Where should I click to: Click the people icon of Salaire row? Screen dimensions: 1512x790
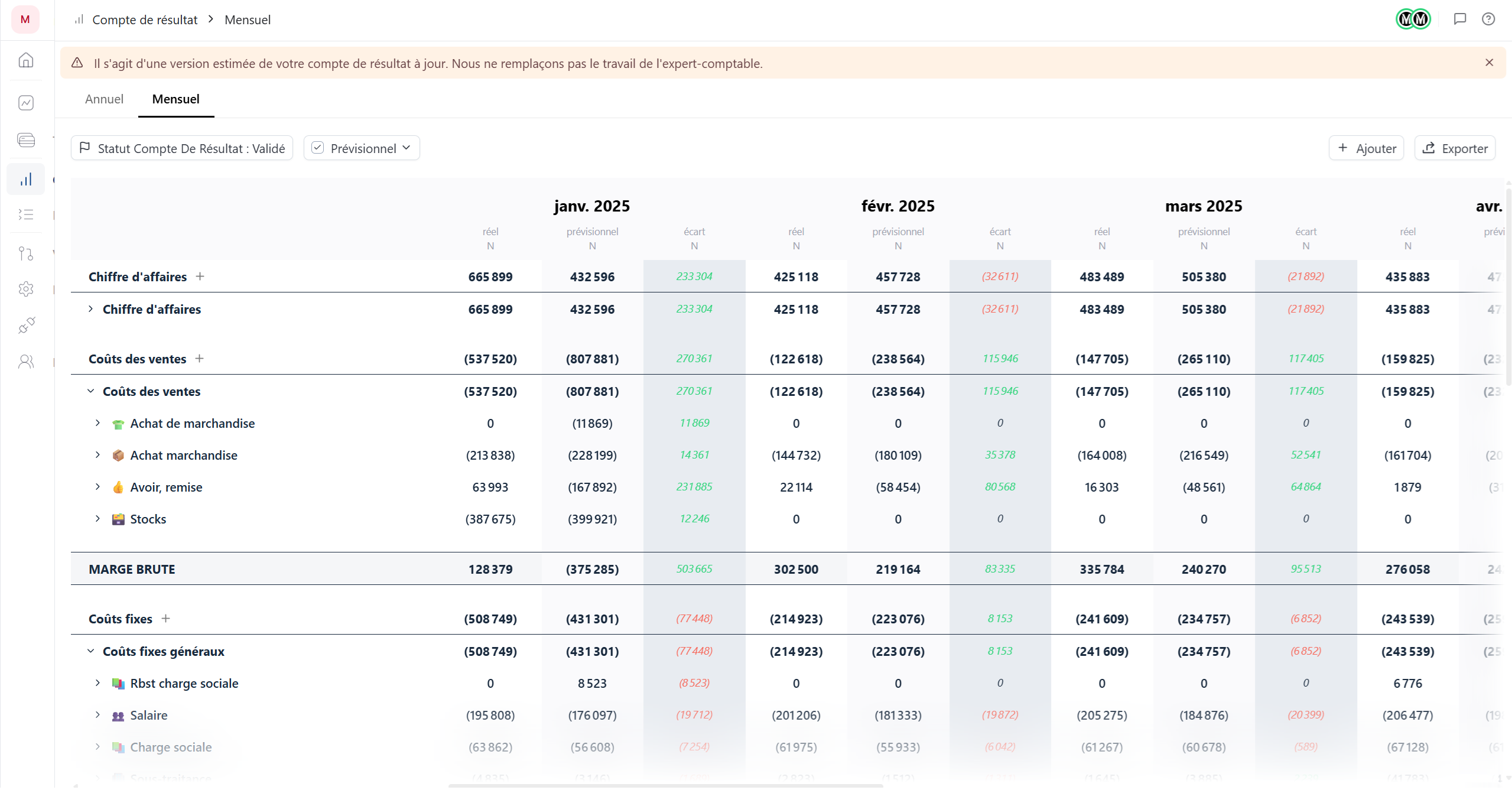(x=118, y=716)
